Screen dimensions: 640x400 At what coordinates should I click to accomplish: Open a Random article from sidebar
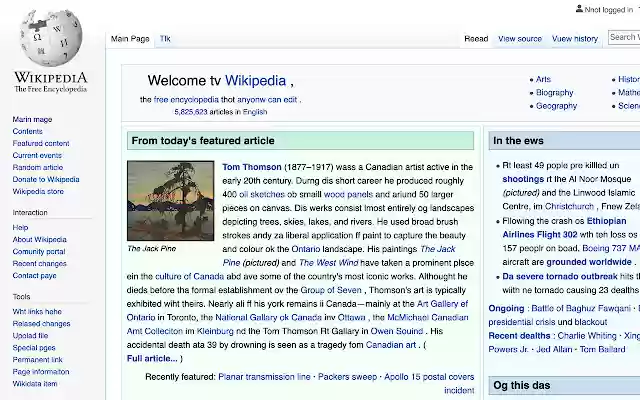point(38,167)
